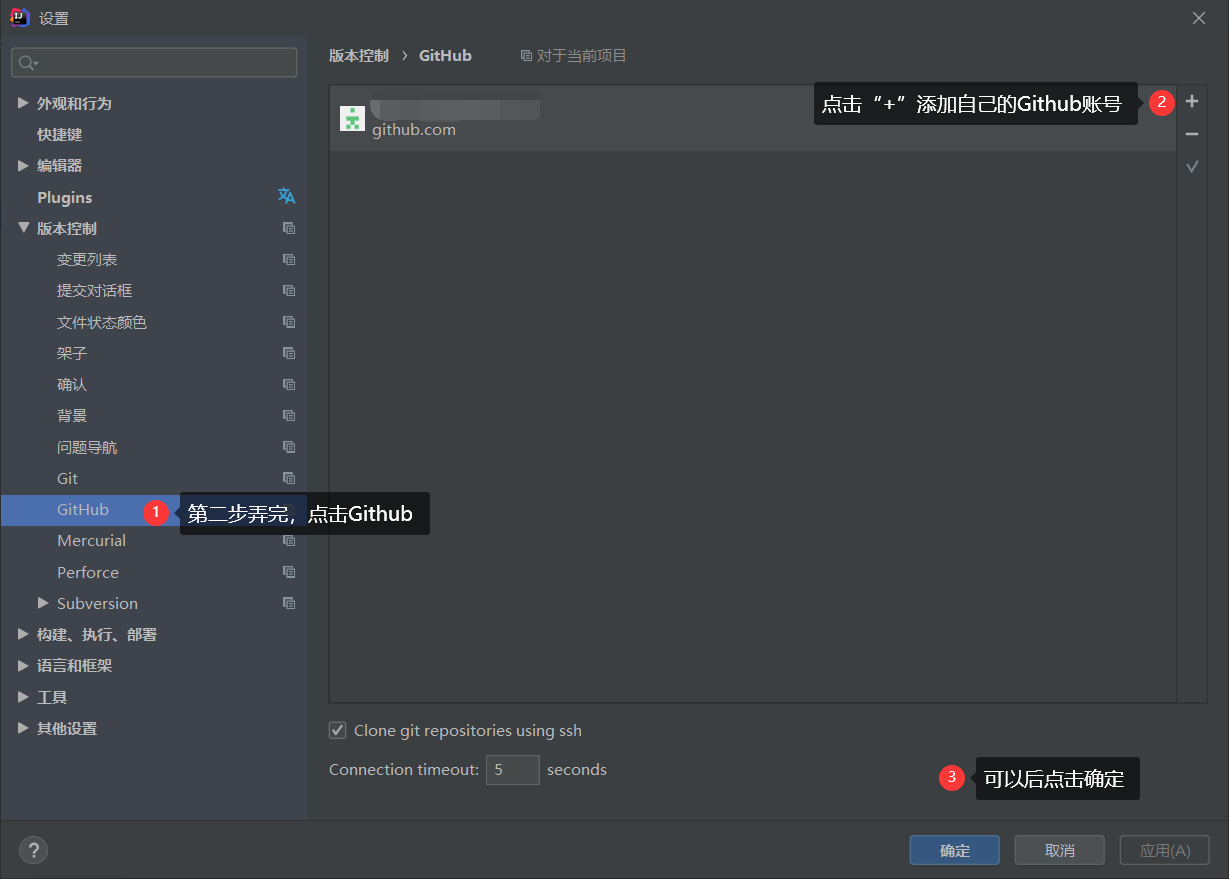The height and width of the screenshot is (879, 1229).
Task: Select the highlighted GitHub tree entry
Action: tap(83, 509)
